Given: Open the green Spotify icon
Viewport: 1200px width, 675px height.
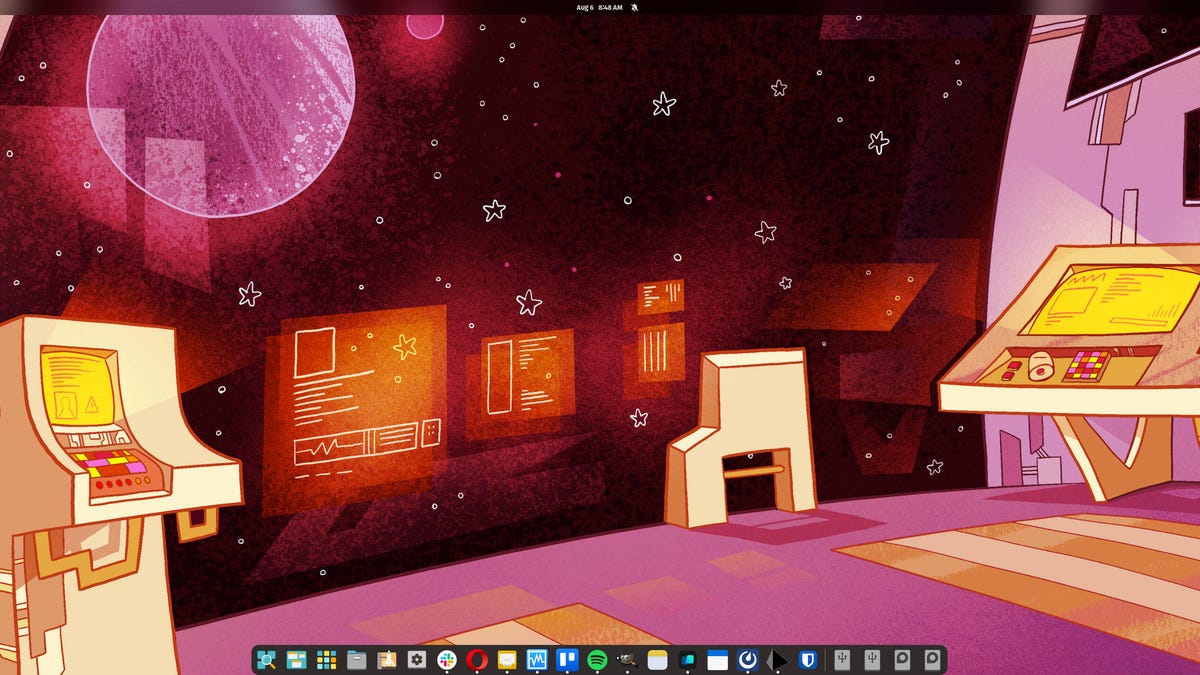Looking at the screenshot, I should (597, 660).
